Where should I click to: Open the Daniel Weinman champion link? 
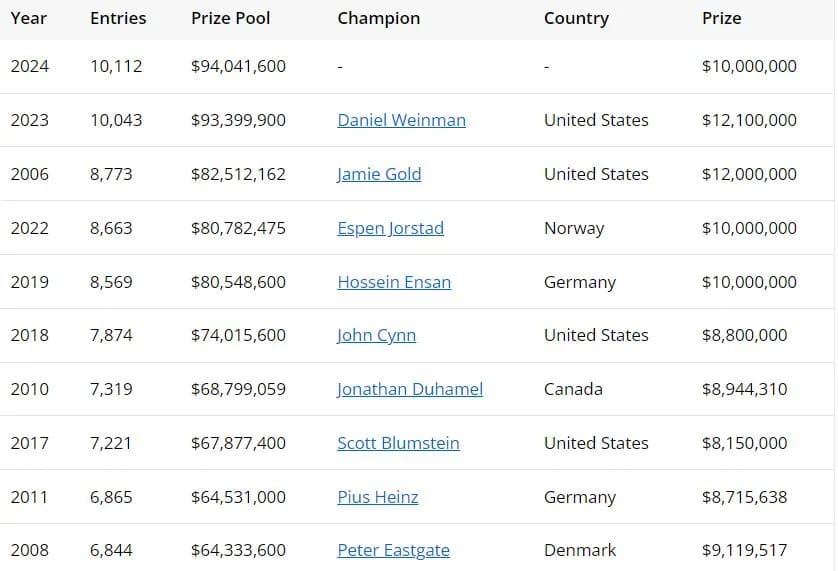pyautogui.click(x=401, y=120)
